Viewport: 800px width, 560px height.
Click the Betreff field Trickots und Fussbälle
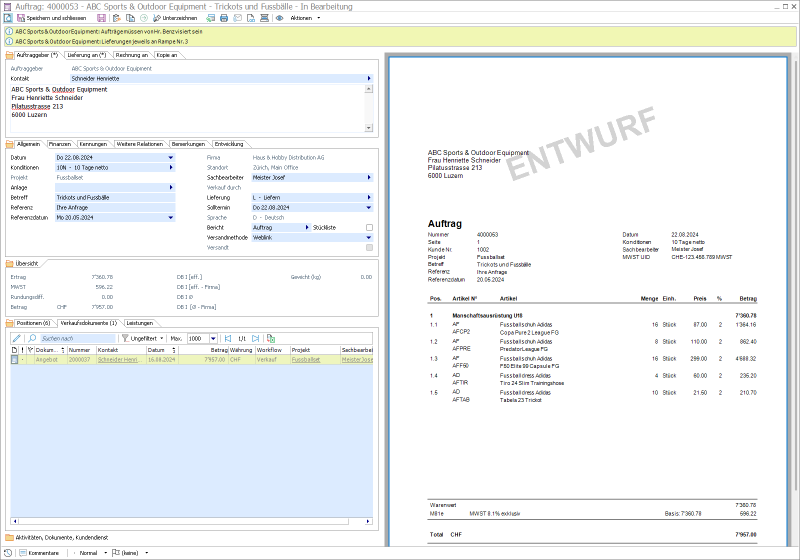tap(115, 197)
